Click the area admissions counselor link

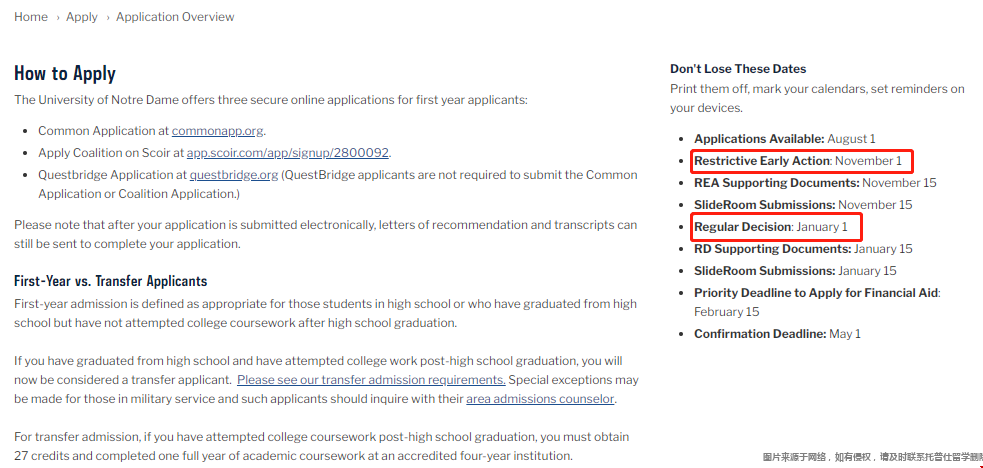[540, 400]
